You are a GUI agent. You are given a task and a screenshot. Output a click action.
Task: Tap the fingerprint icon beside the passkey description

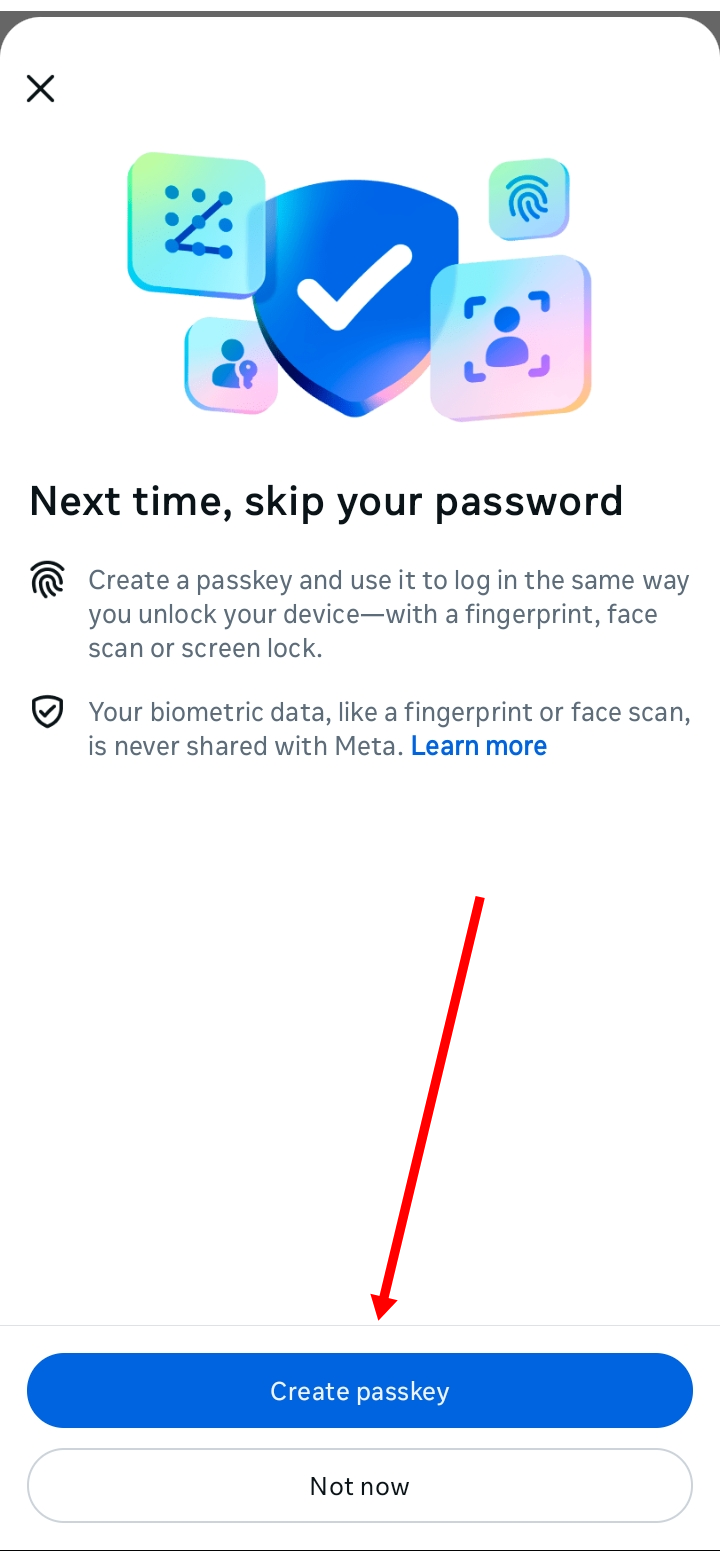47,580
